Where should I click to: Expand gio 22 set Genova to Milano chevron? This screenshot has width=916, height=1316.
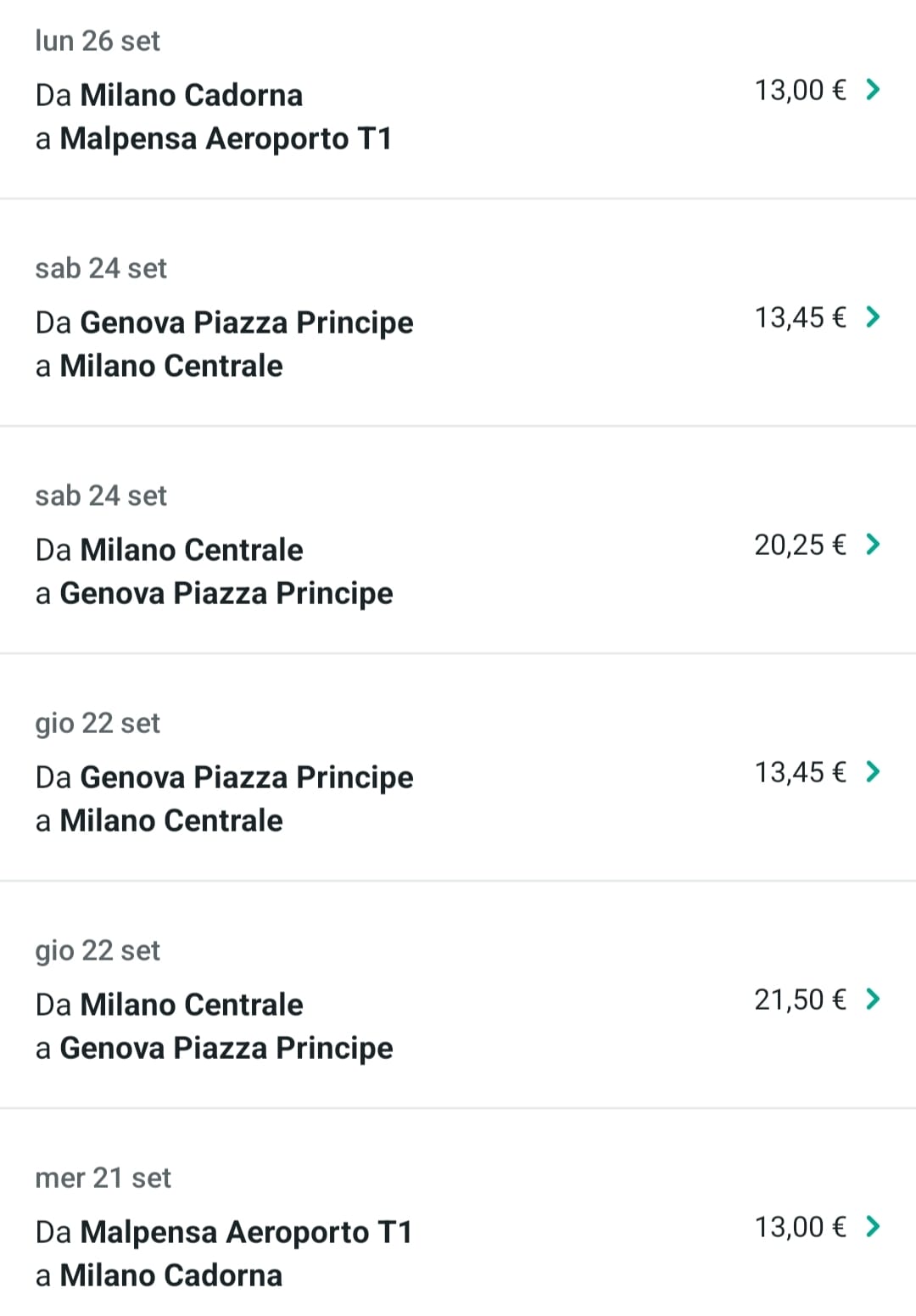click(x=873, y=771)
